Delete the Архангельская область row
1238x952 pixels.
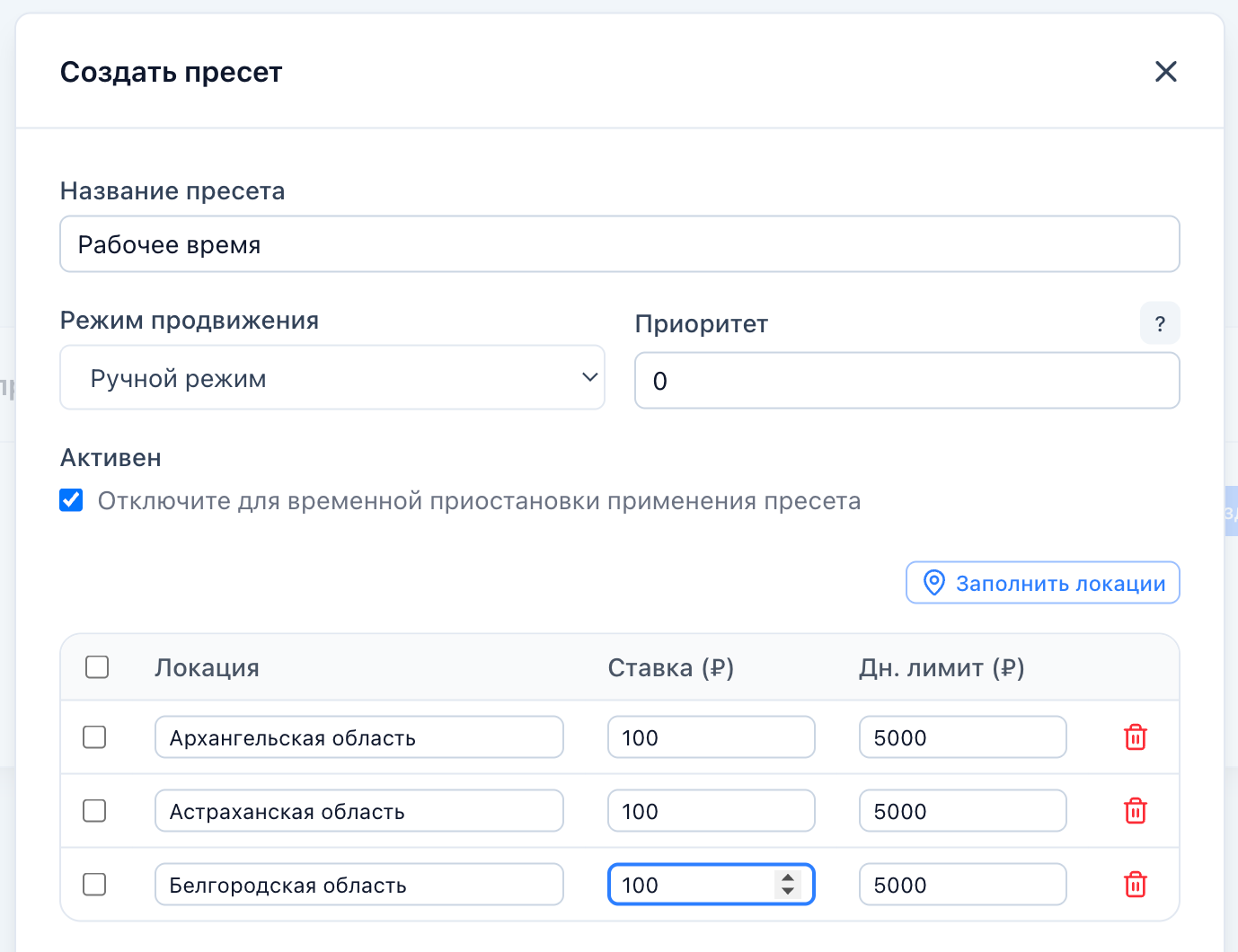coord(1136,737)
